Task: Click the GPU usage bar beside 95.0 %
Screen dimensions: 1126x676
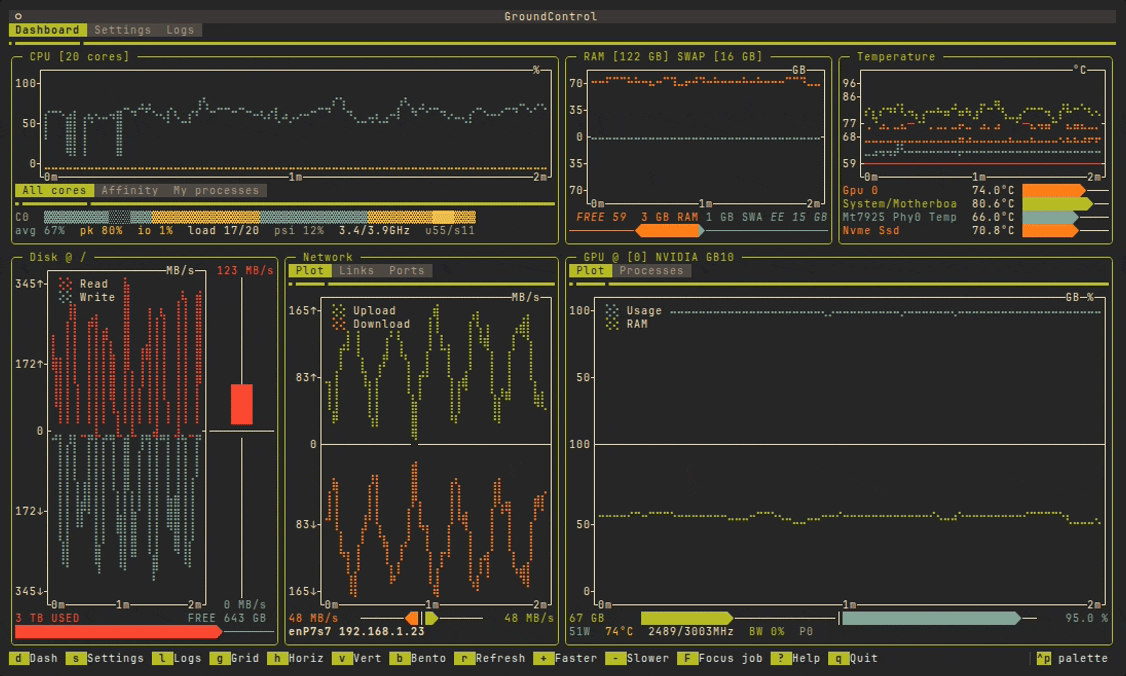Action: click(x=931, y=618)
